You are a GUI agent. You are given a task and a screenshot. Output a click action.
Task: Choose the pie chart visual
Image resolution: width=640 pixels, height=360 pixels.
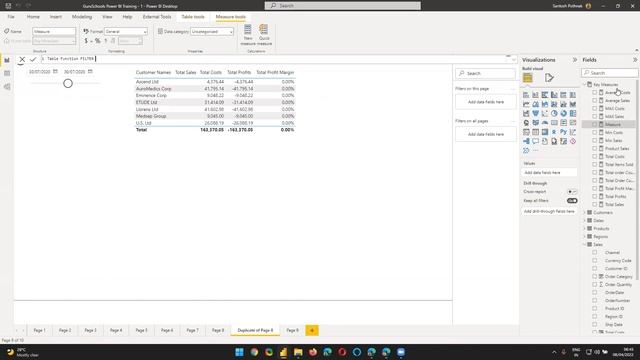[554, 113]
